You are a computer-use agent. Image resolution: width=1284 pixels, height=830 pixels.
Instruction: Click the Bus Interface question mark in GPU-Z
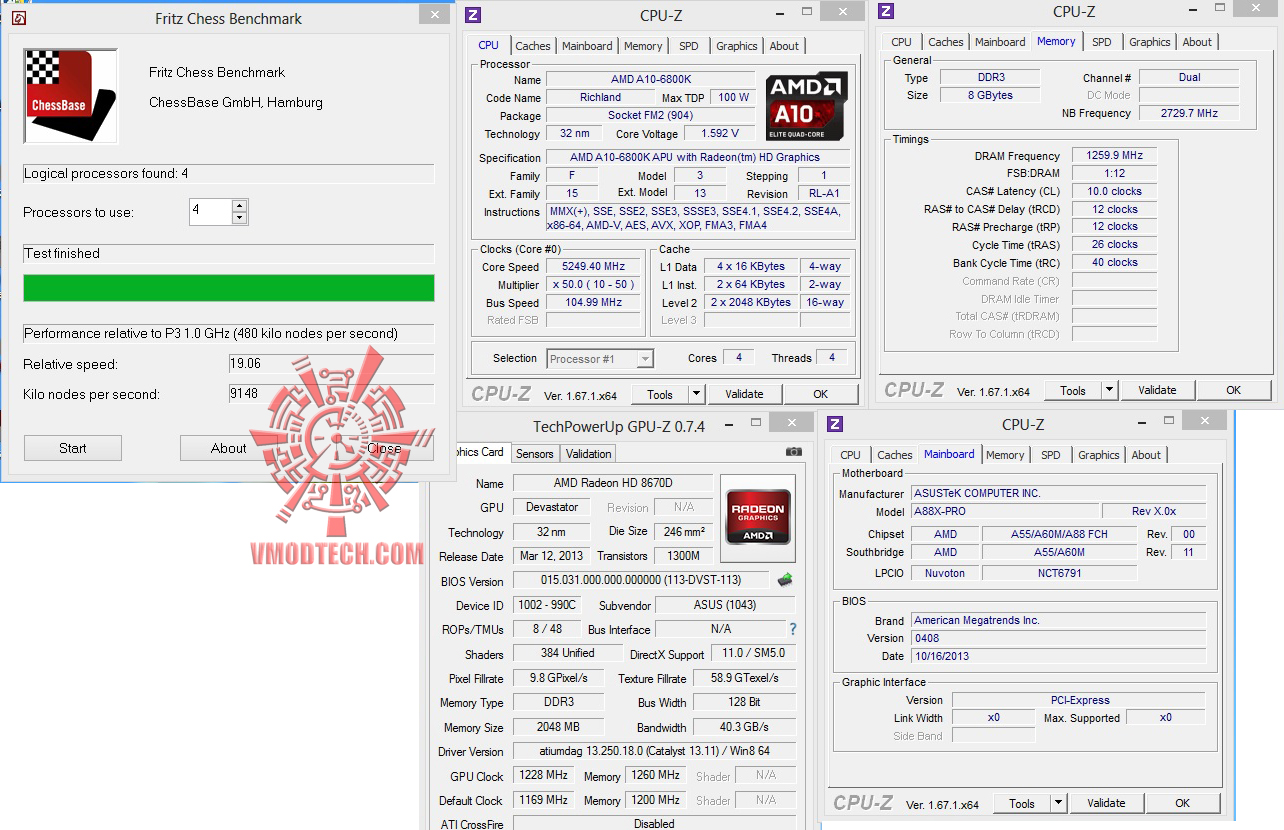click(793, 629)
